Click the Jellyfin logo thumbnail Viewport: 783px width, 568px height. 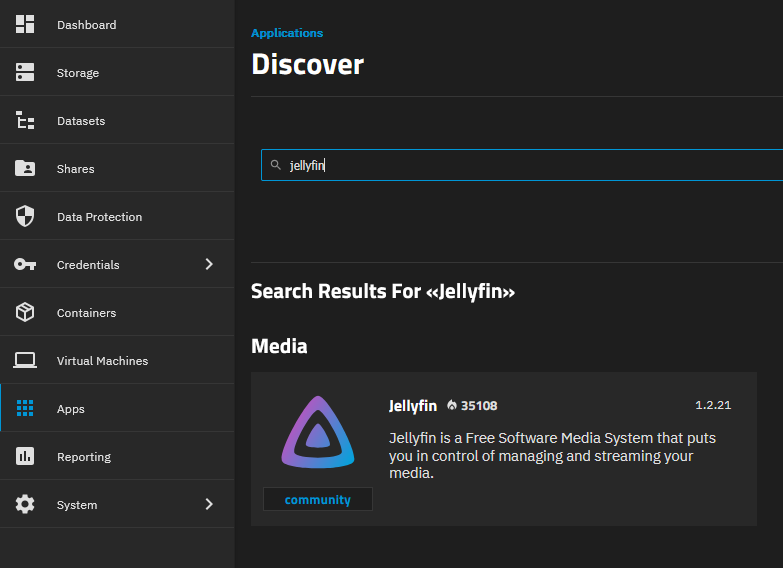[x=317, y=434]
